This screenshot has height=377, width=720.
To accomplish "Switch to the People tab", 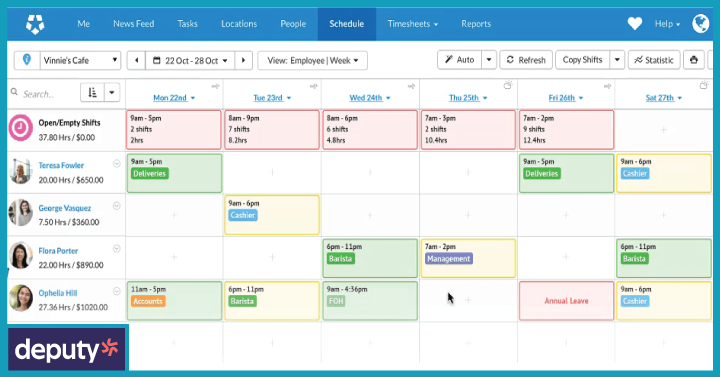I will coord(293,24).
